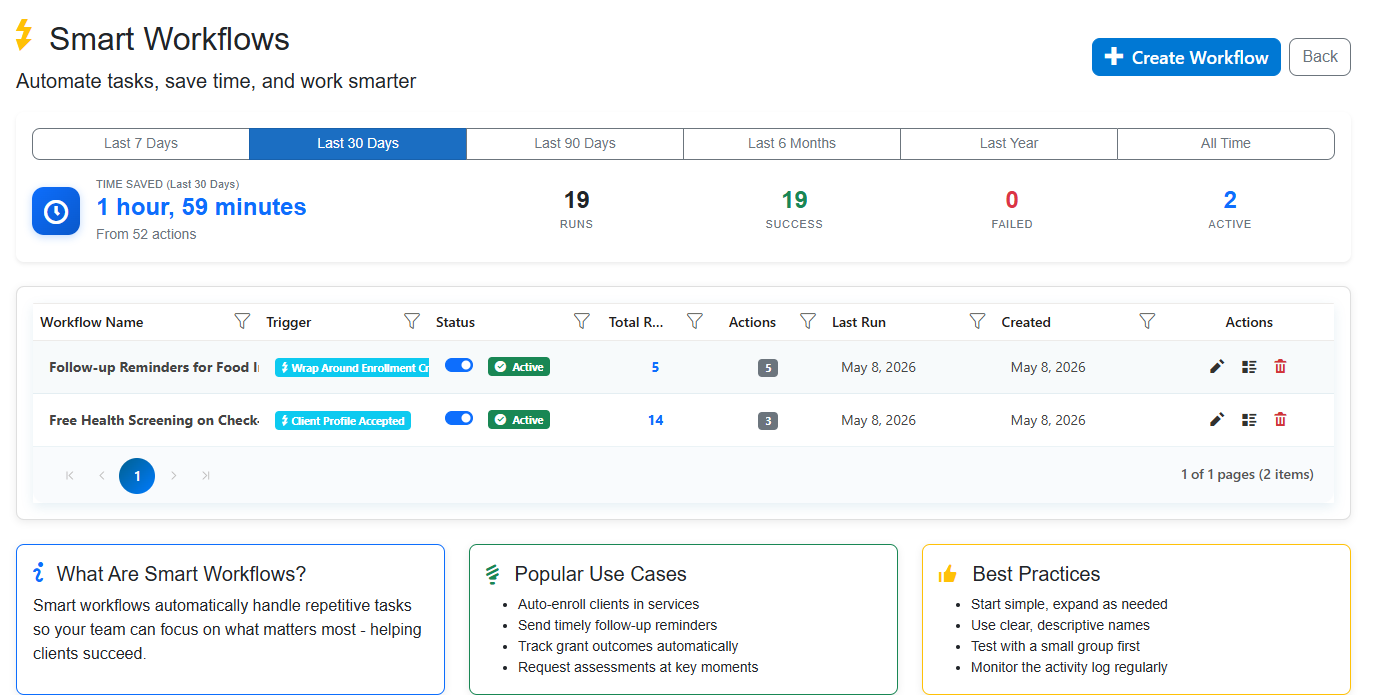Click '1 of 1 pages (2 items)' text
1375x695 pixels.
pos(1247,474)
